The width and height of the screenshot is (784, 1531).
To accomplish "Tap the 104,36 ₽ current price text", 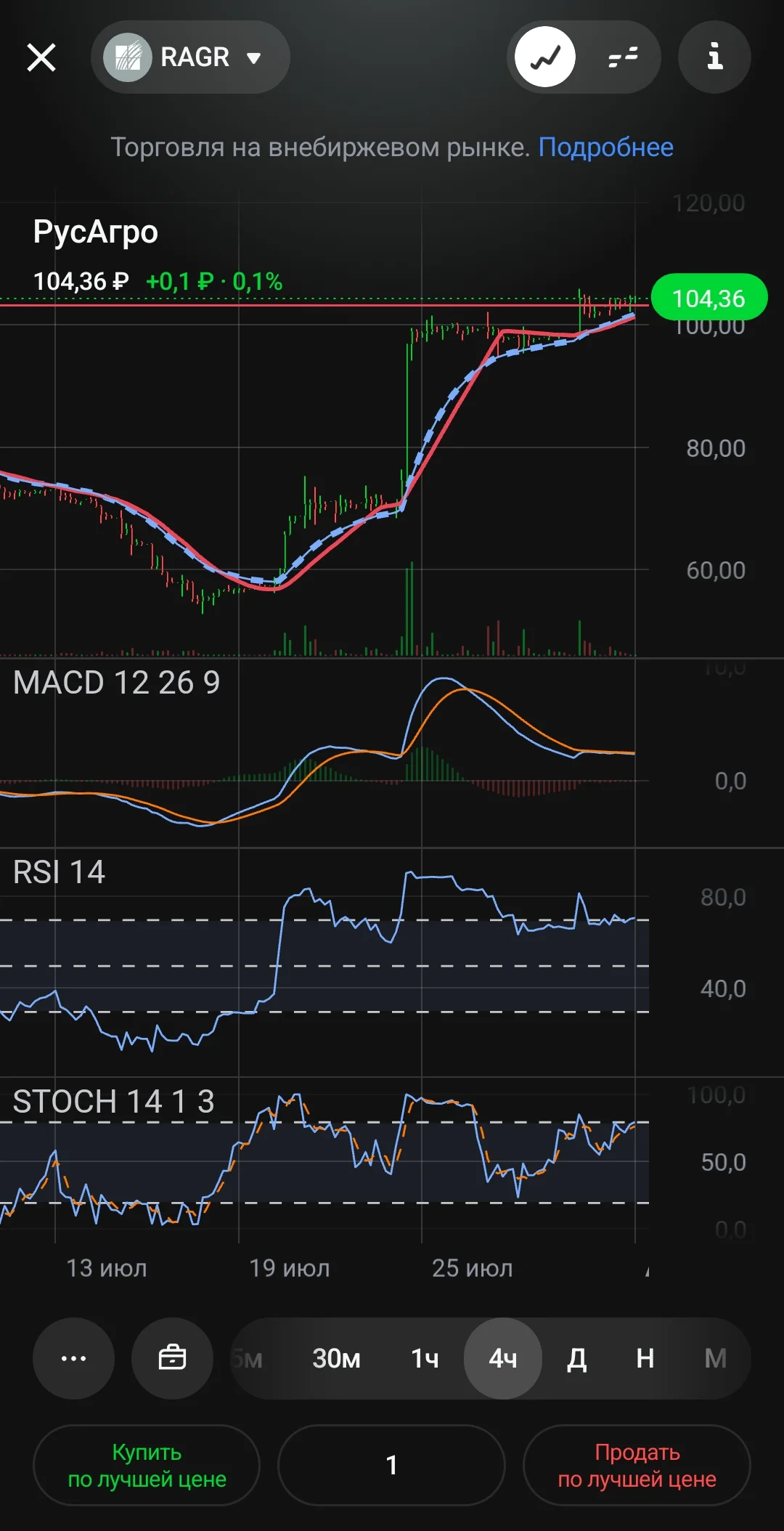I will (x=81, y=282).
